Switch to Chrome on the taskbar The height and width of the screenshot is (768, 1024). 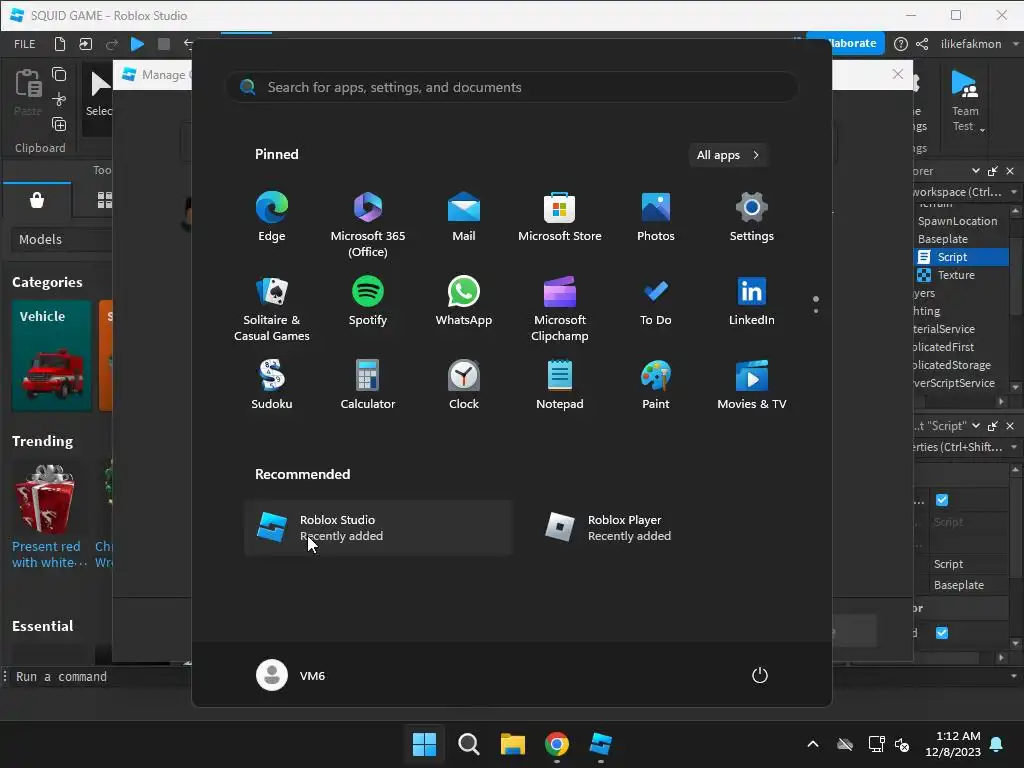pyautogui.click(x=556, y=744)
